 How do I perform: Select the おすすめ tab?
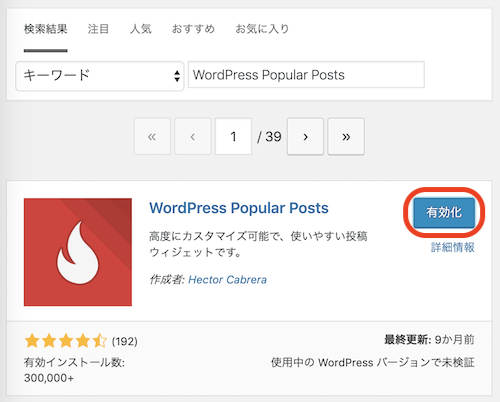point(193,29)
